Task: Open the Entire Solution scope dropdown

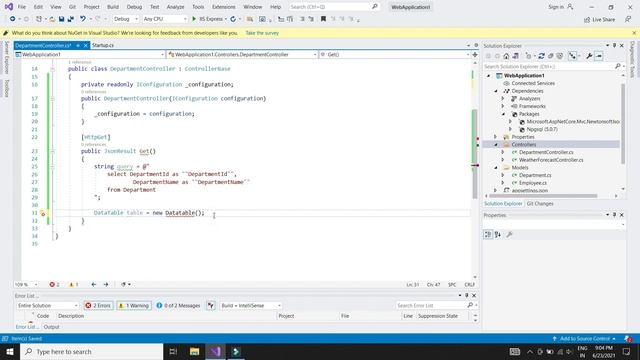Action: 47,305
